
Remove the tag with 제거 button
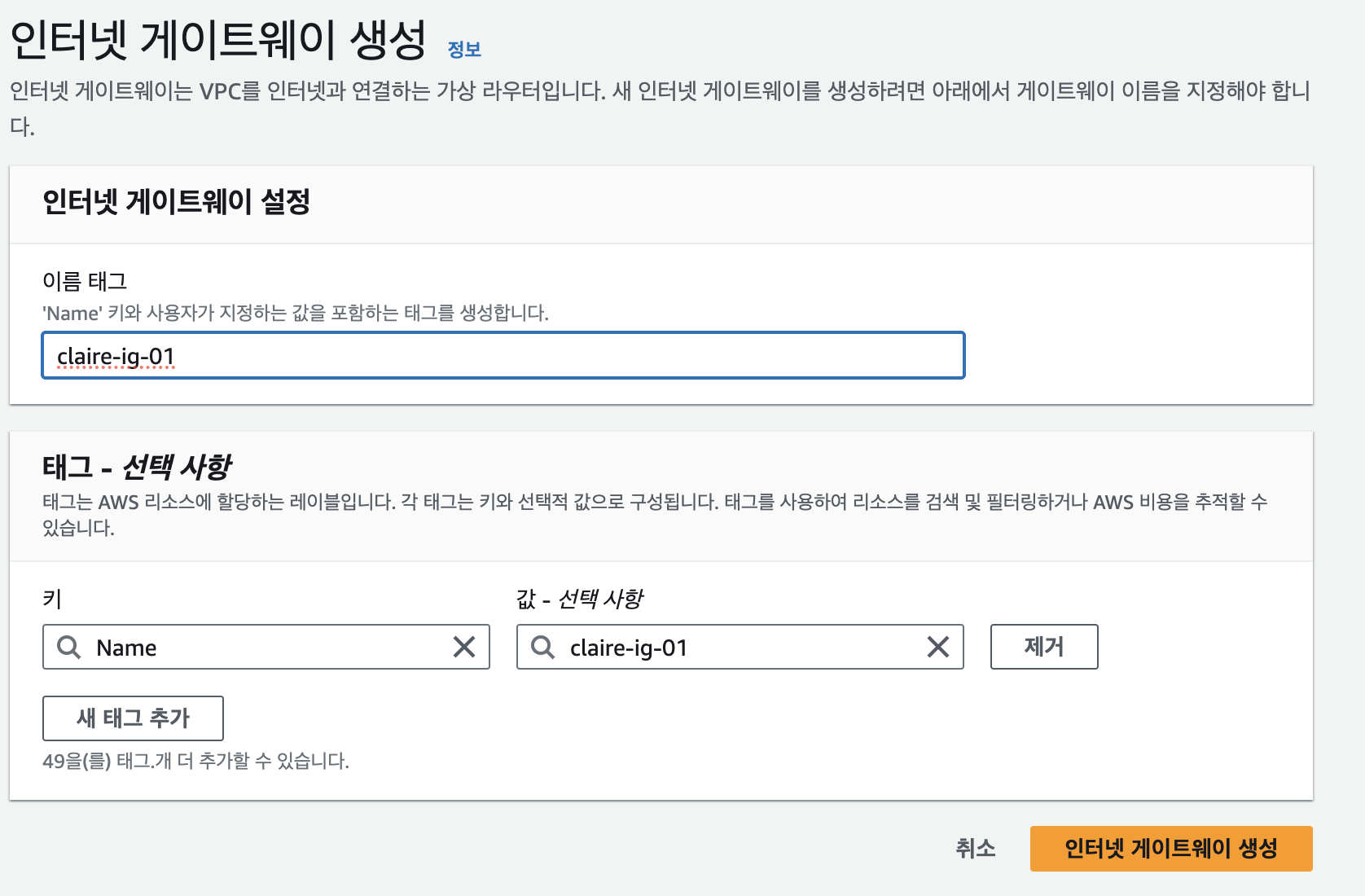(x=1044, y=647)
